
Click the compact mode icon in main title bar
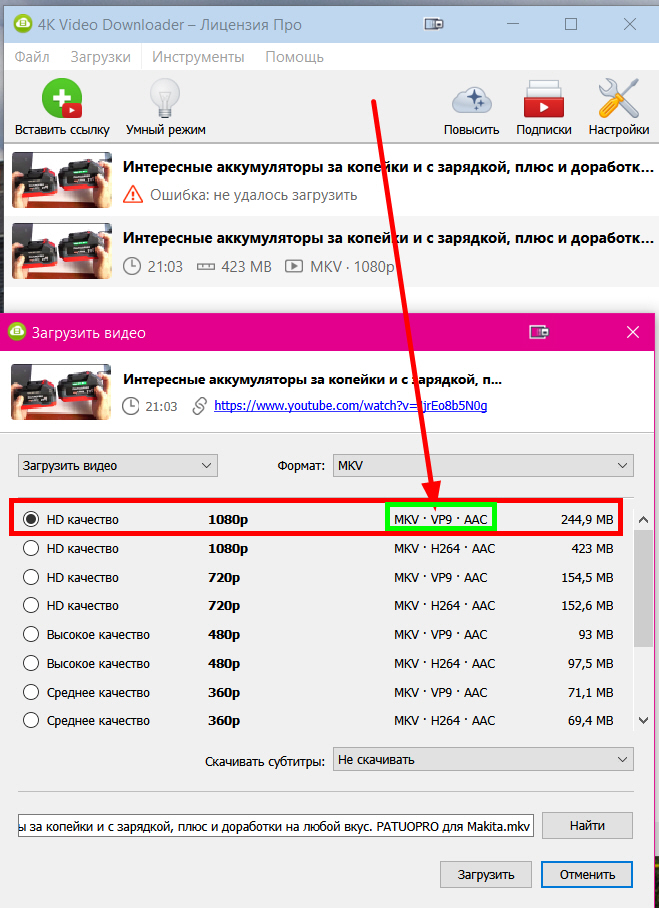[434, 24]
